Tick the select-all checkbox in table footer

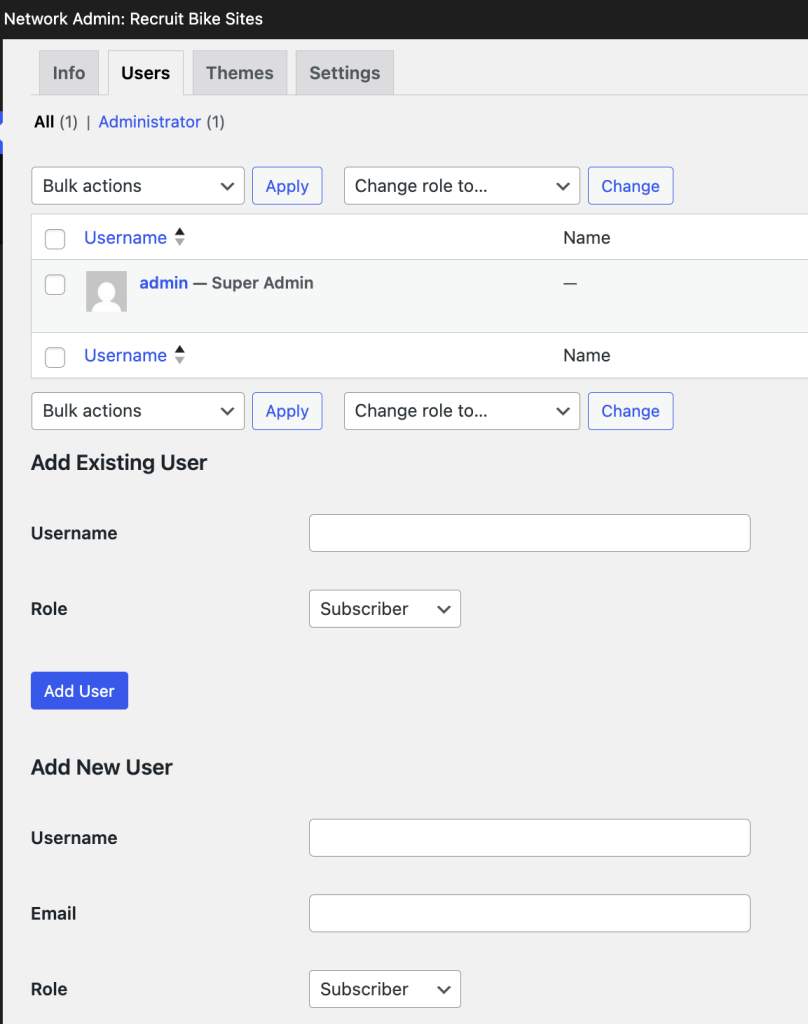[55, 357]
